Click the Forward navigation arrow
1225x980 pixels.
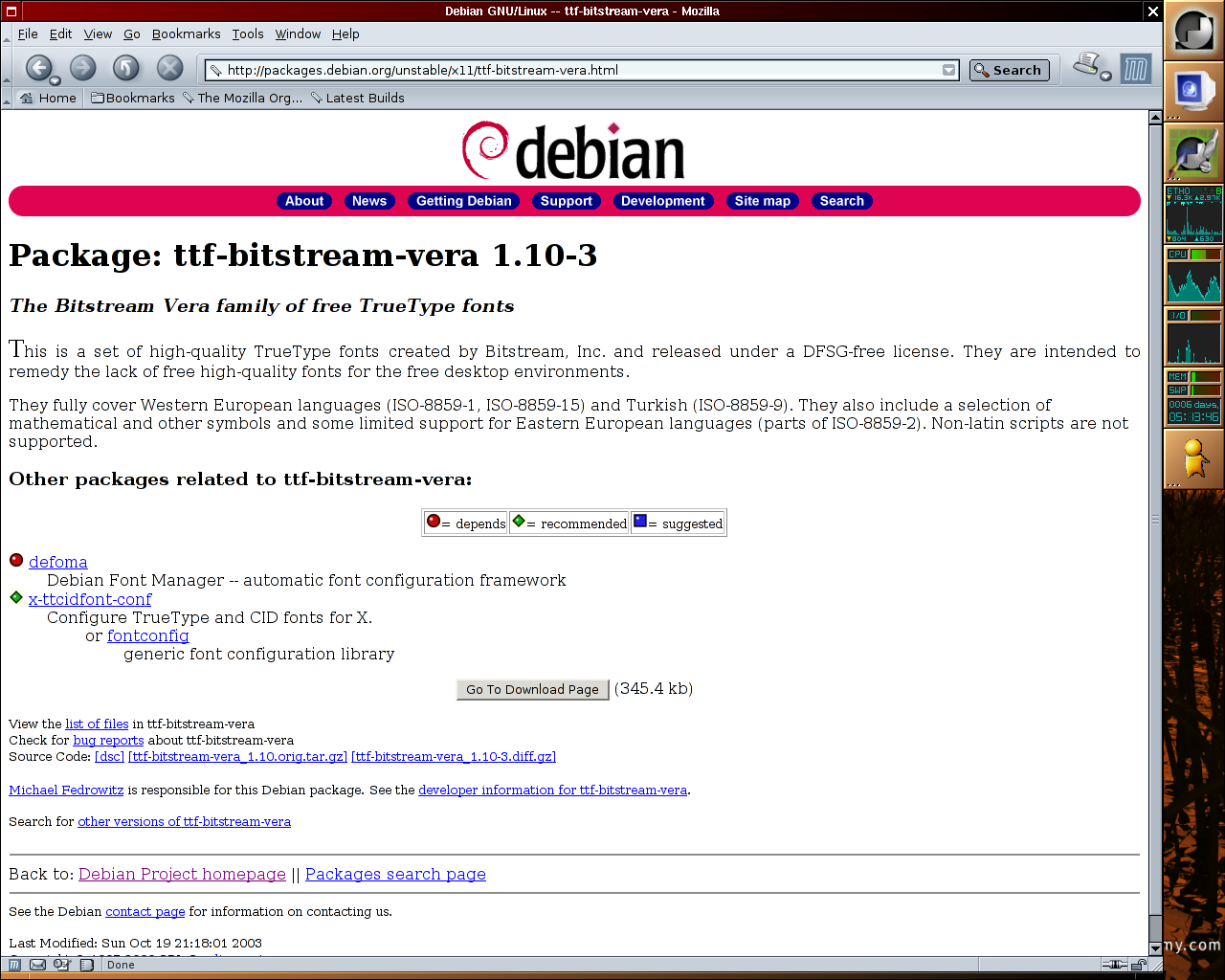tap(83, 68)
